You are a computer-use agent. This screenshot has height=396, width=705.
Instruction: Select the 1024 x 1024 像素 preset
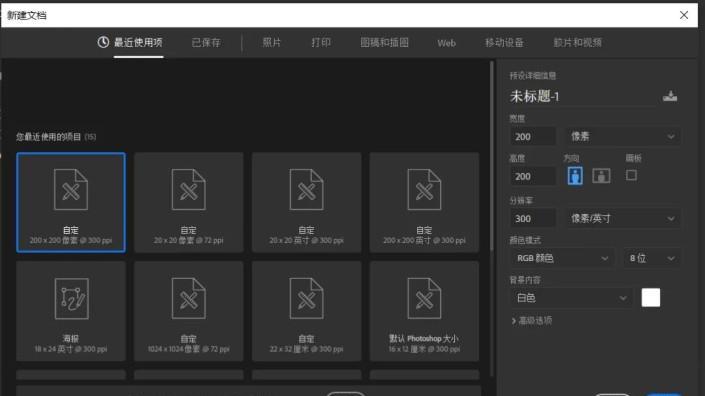tap(189, 311)
